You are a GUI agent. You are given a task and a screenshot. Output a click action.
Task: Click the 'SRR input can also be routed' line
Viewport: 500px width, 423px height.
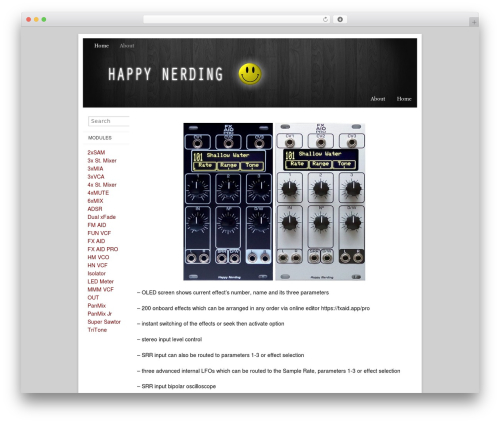(221, 355)
